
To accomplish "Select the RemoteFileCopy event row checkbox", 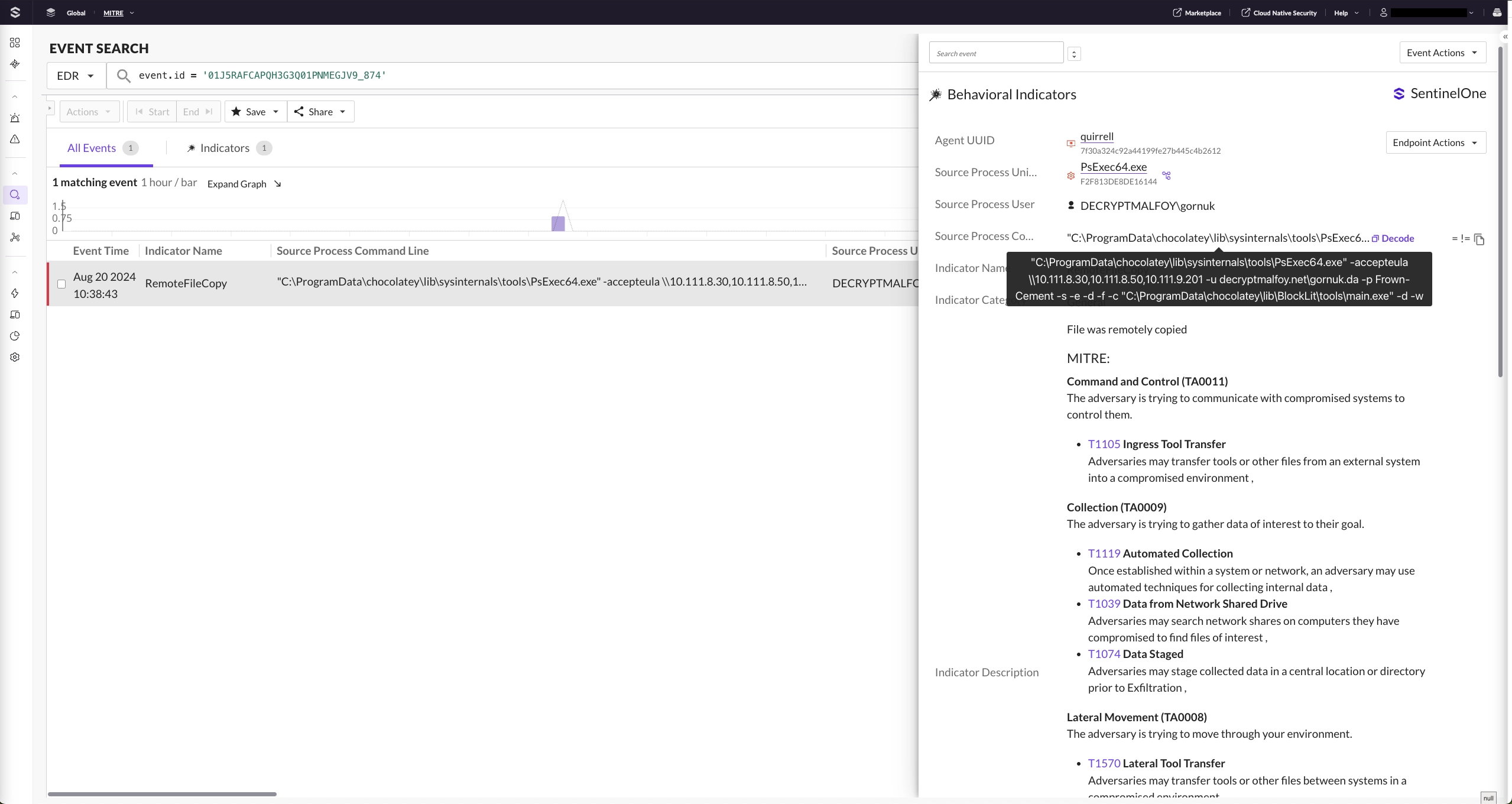I will pos(61,284).
